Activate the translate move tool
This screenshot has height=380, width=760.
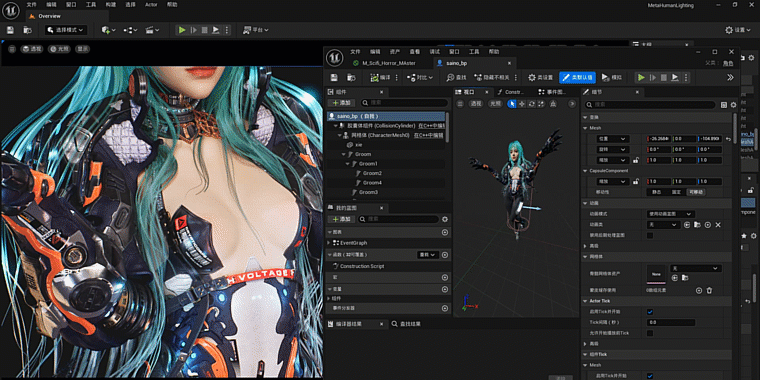(x=522, y=104)
